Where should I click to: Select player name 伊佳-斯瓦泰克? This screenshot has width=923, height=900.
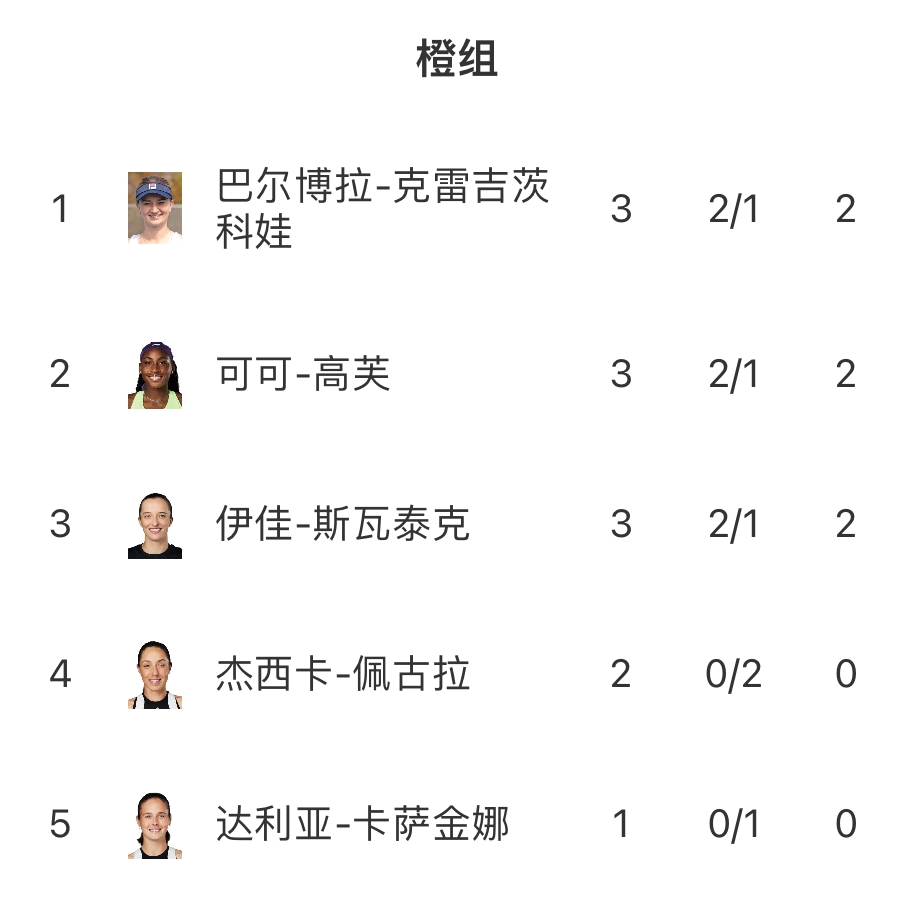coord(342,524)
